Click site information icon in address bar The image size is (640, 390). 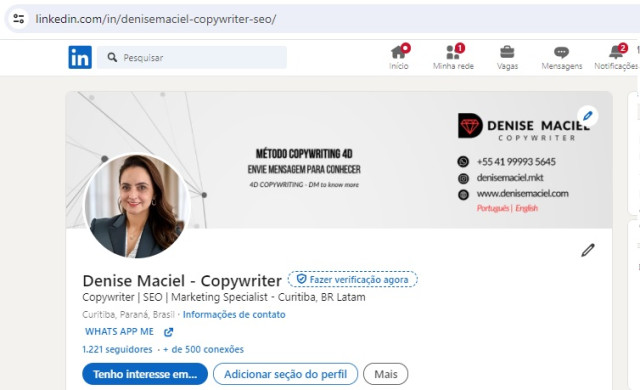pyautogui.click(x=18, y=18)
